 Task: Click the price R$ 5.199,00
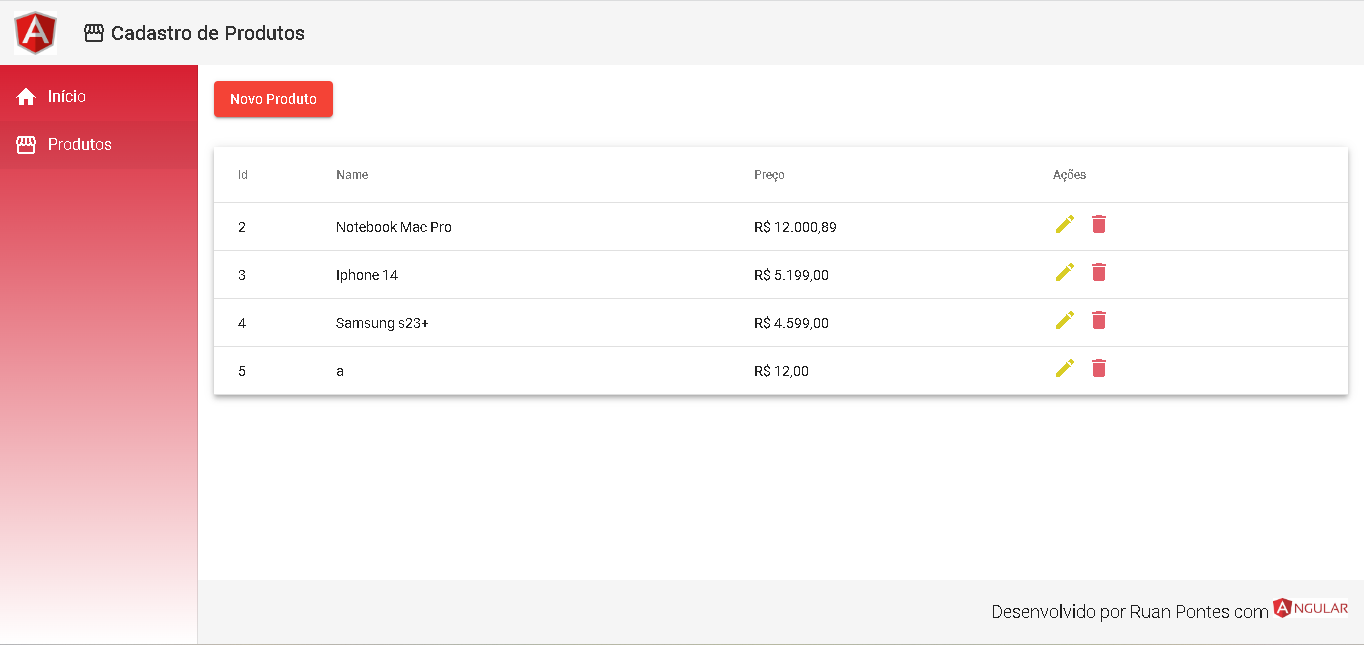791,275
